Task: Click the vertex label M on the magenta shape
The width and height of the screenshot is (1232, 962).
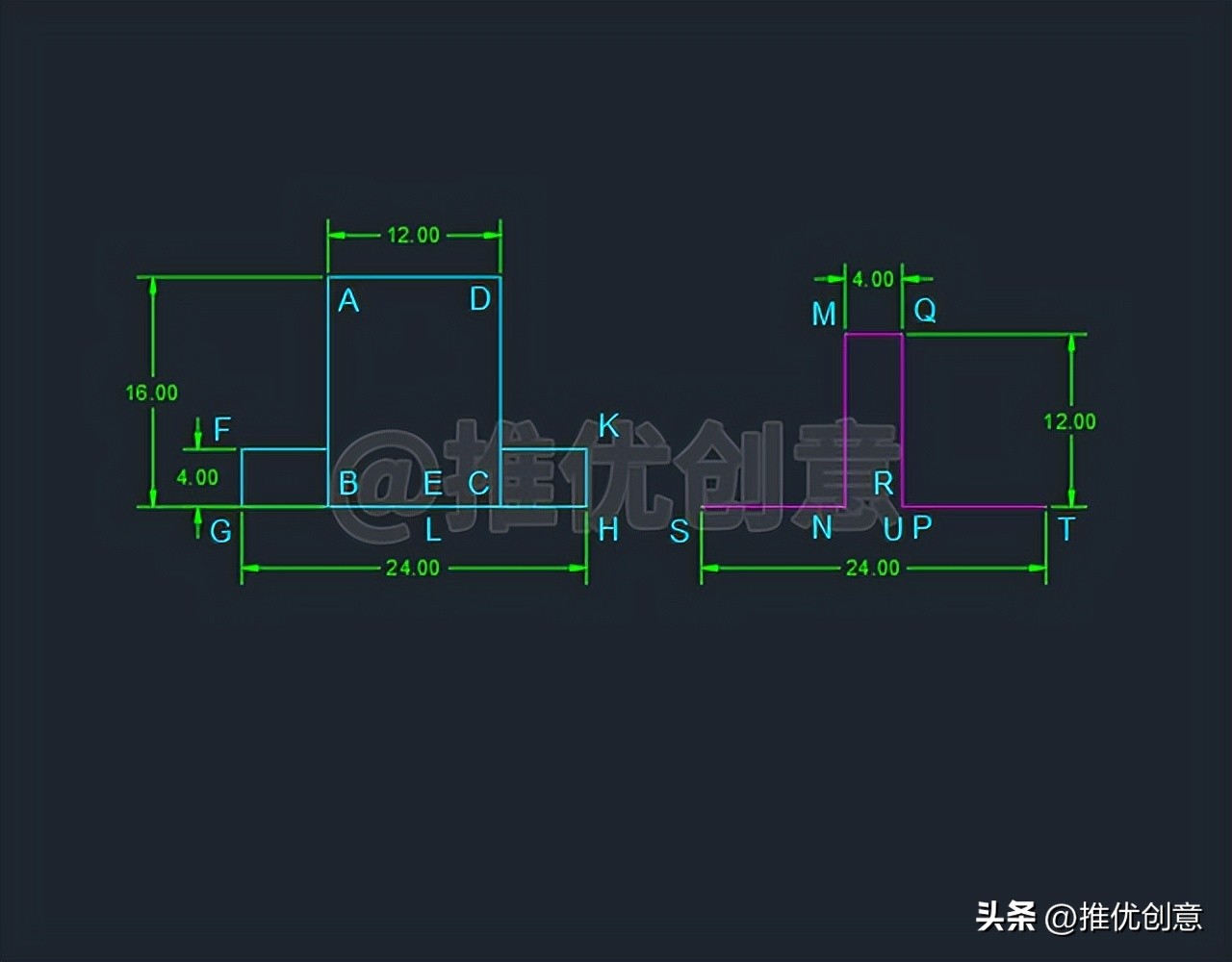Action: coord(823,314)
